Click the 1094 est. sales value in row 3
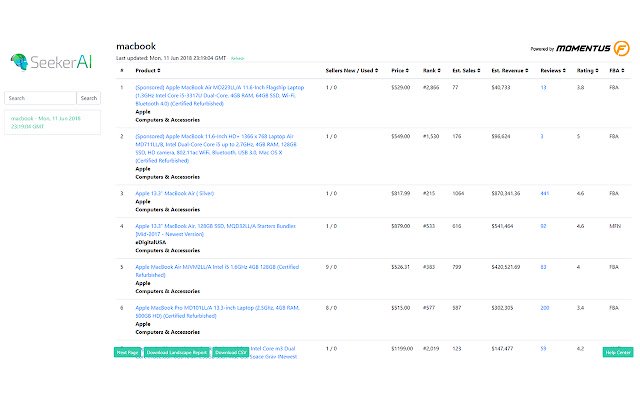Image resolution: width=640 pixels, height=400 pixels. coord(458,193)
